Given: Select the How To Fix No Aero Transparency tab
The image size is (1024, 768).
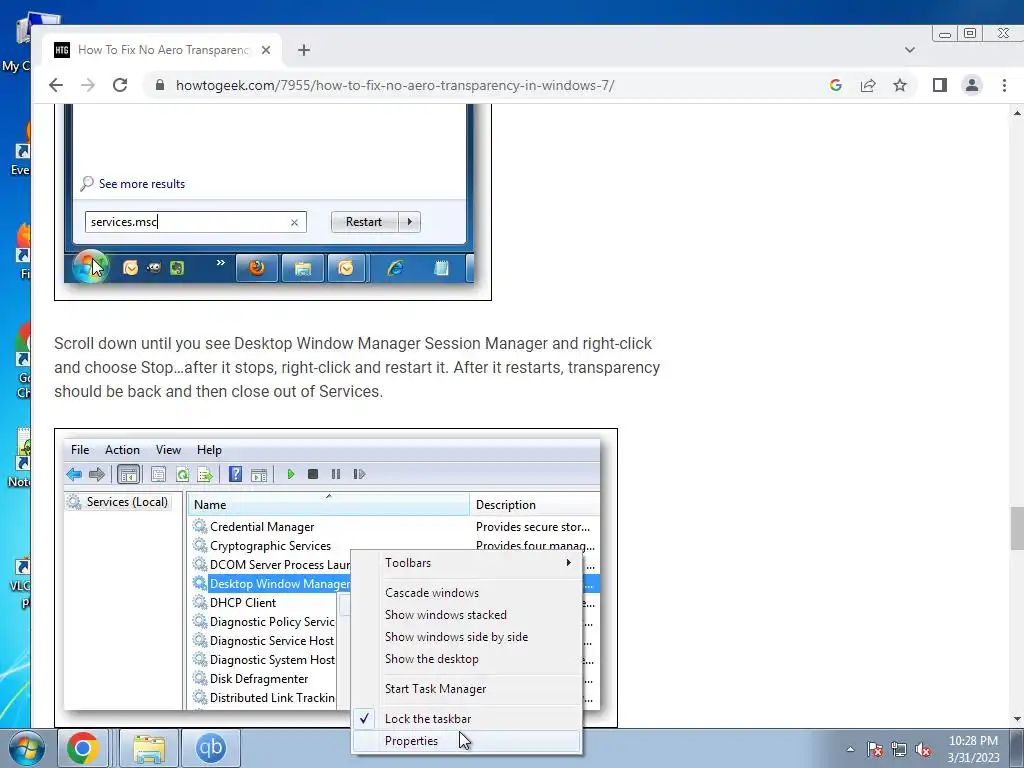Looking at the screenshot, I should pos(163,50).
